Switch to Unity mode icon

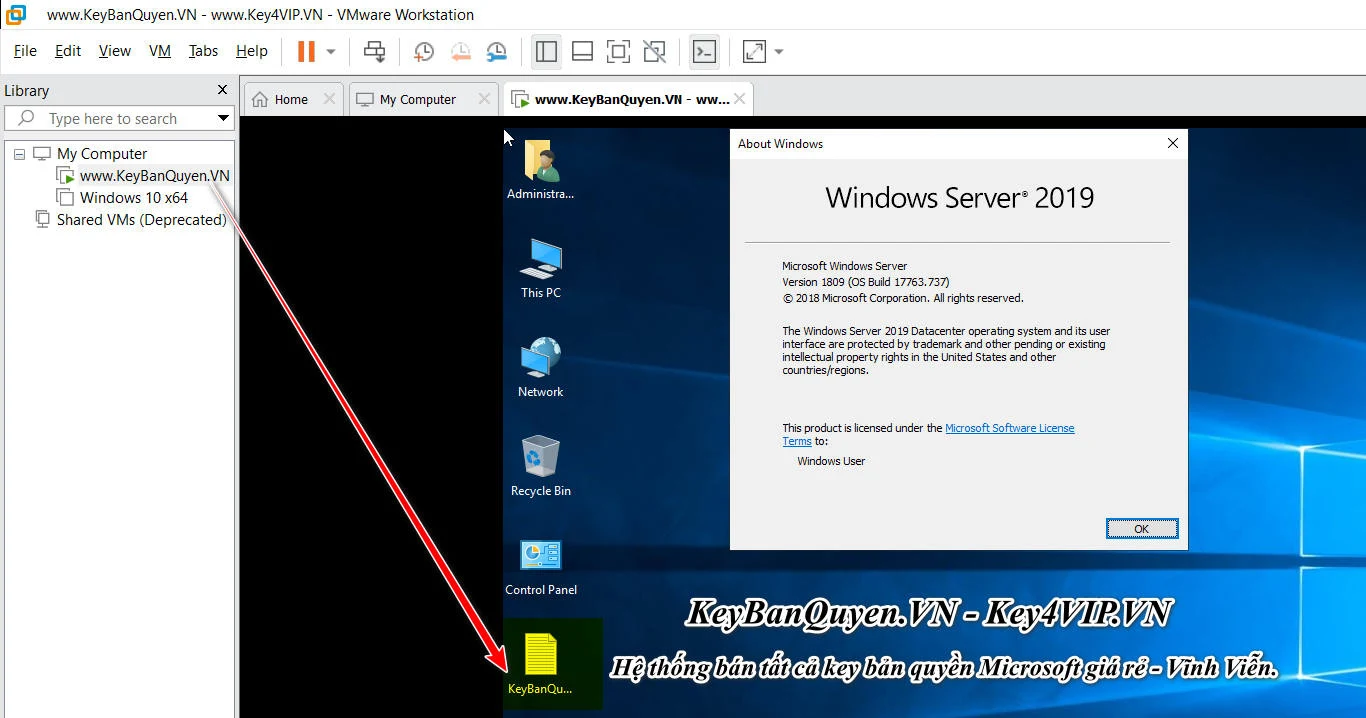654,51
